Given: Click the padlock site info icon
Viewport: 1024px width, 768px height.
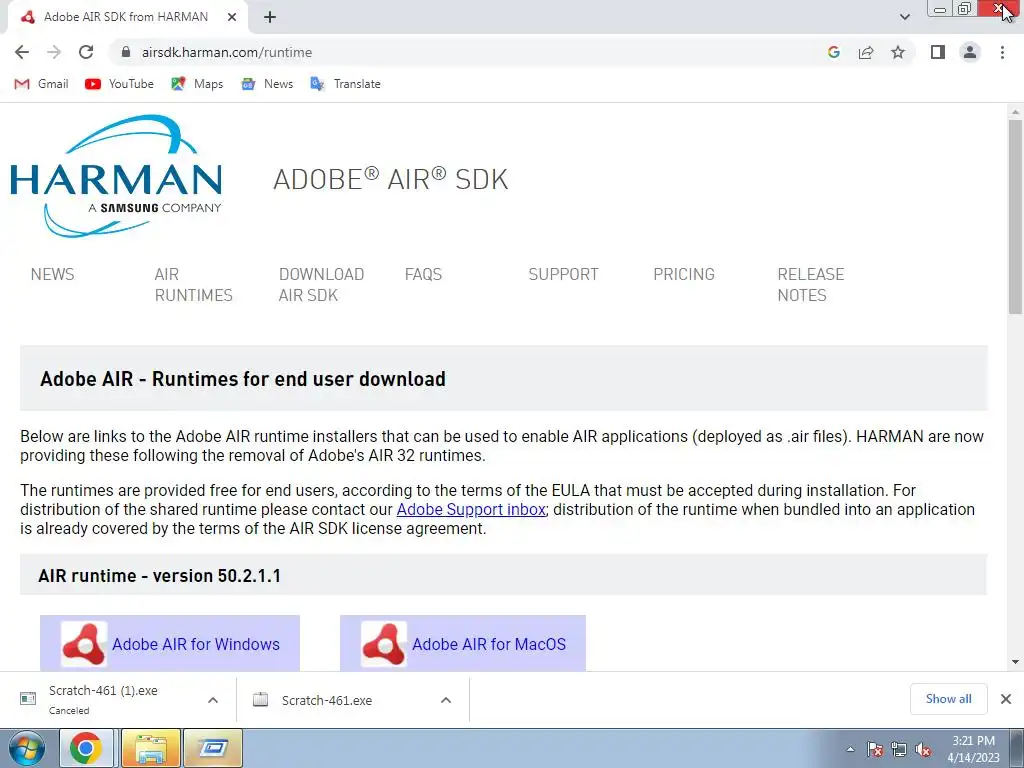Looking at the screenshot, I should point(127,52).
